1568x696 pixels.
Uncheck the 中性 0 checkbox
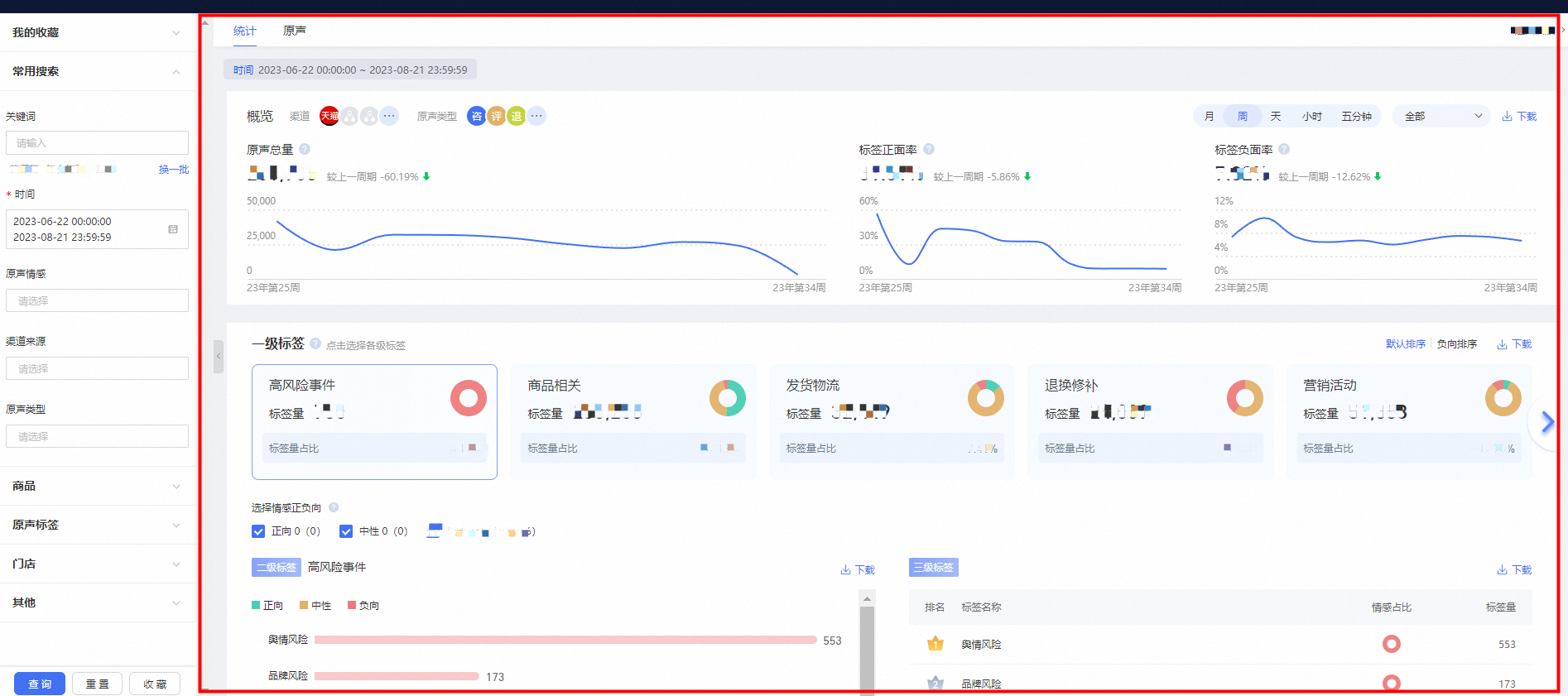click(x=346, y=531)
